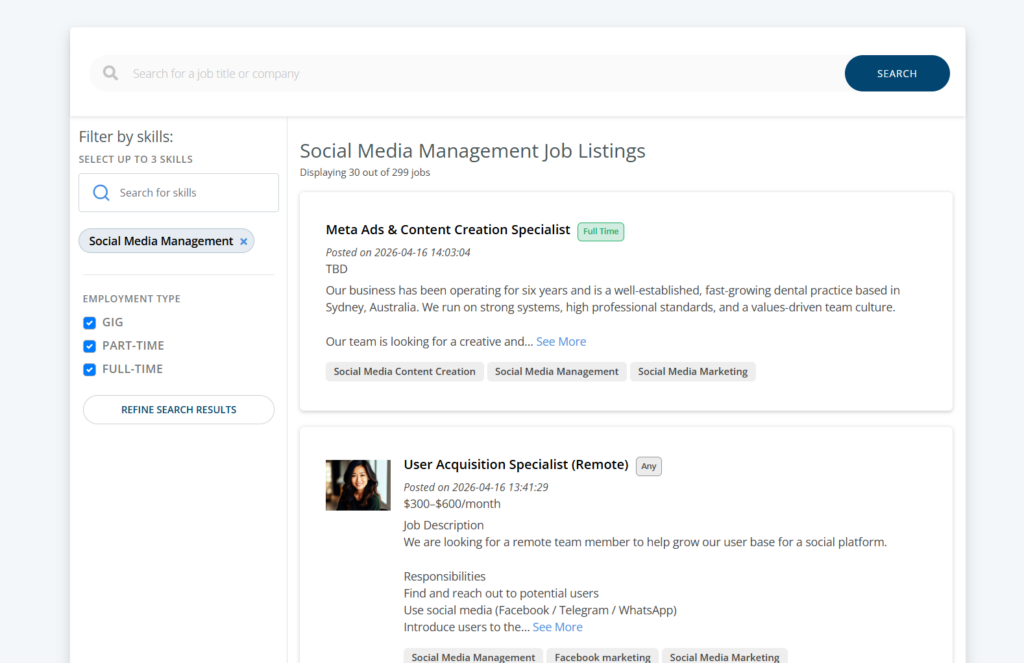Click the SEARCH button

pyautogui.click(x=896, y=73)
